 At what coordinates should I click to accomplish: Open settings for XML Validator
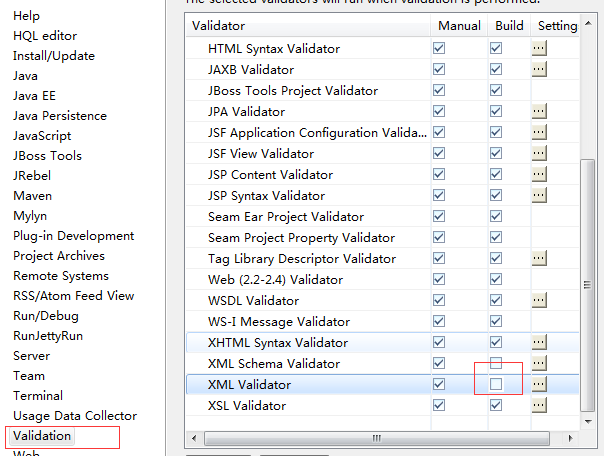[x=539, y=384]
